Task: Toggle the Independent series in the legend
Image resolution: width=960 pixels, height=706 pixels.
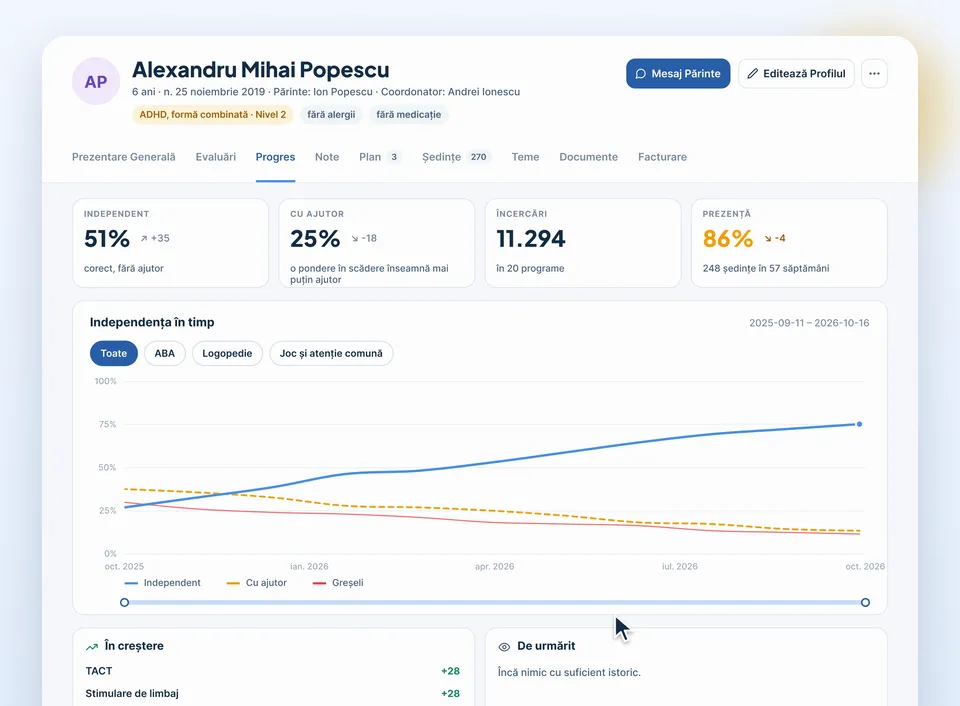Action: (x=162, y=583)
